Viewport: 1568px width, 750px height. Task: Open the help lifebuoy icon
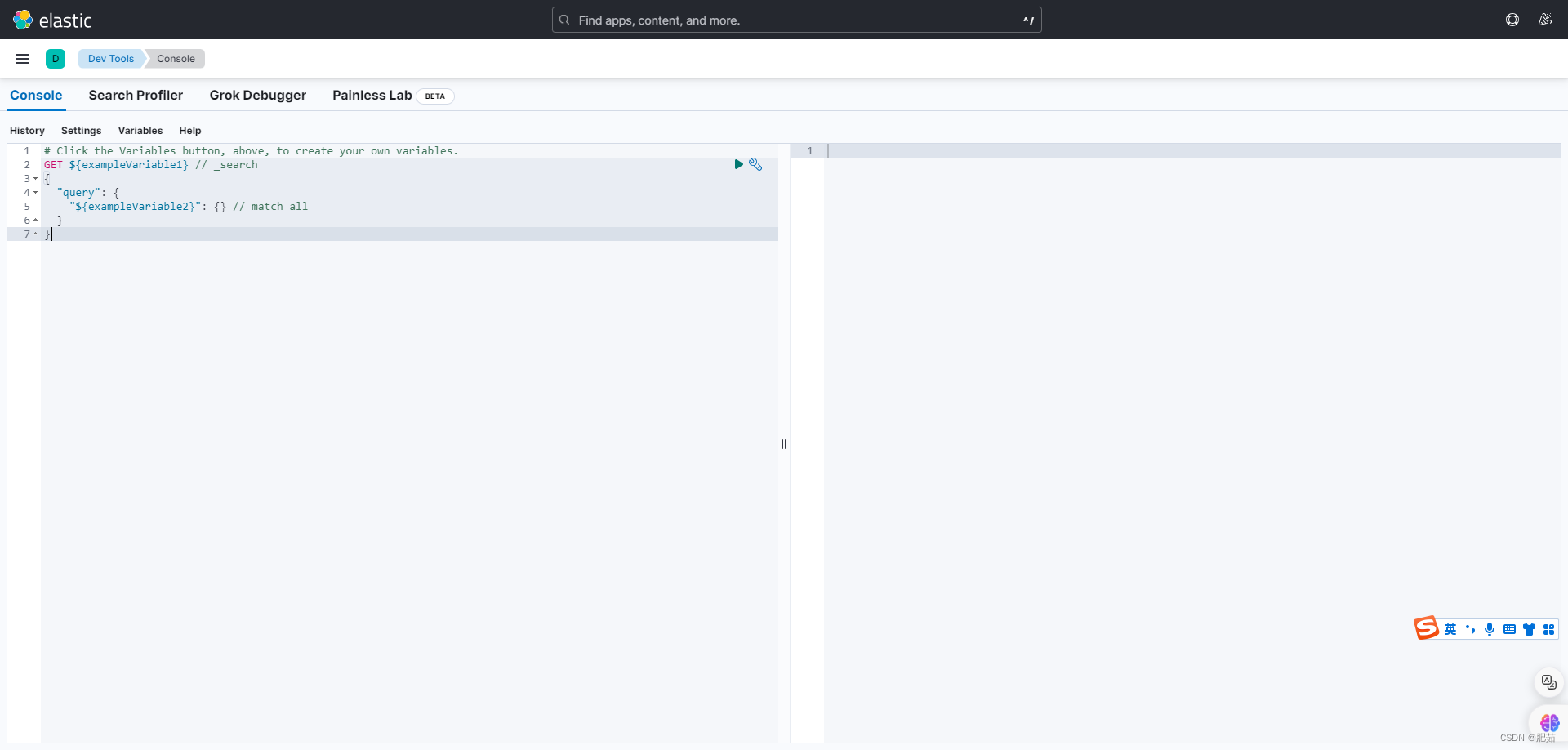(x=1512, y=20)
